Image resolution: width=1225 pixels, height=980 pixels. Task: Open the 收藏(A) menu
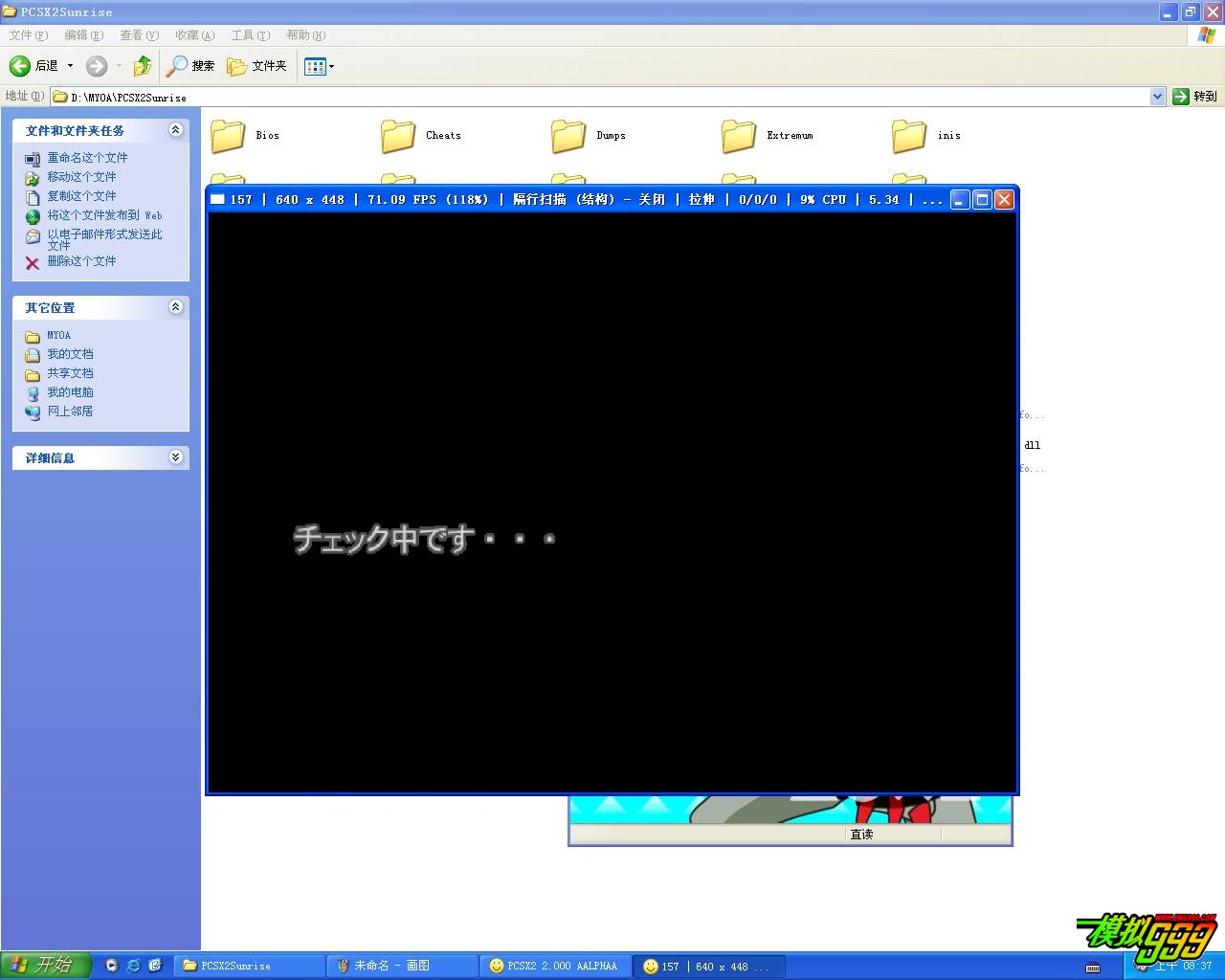[194, 35]
